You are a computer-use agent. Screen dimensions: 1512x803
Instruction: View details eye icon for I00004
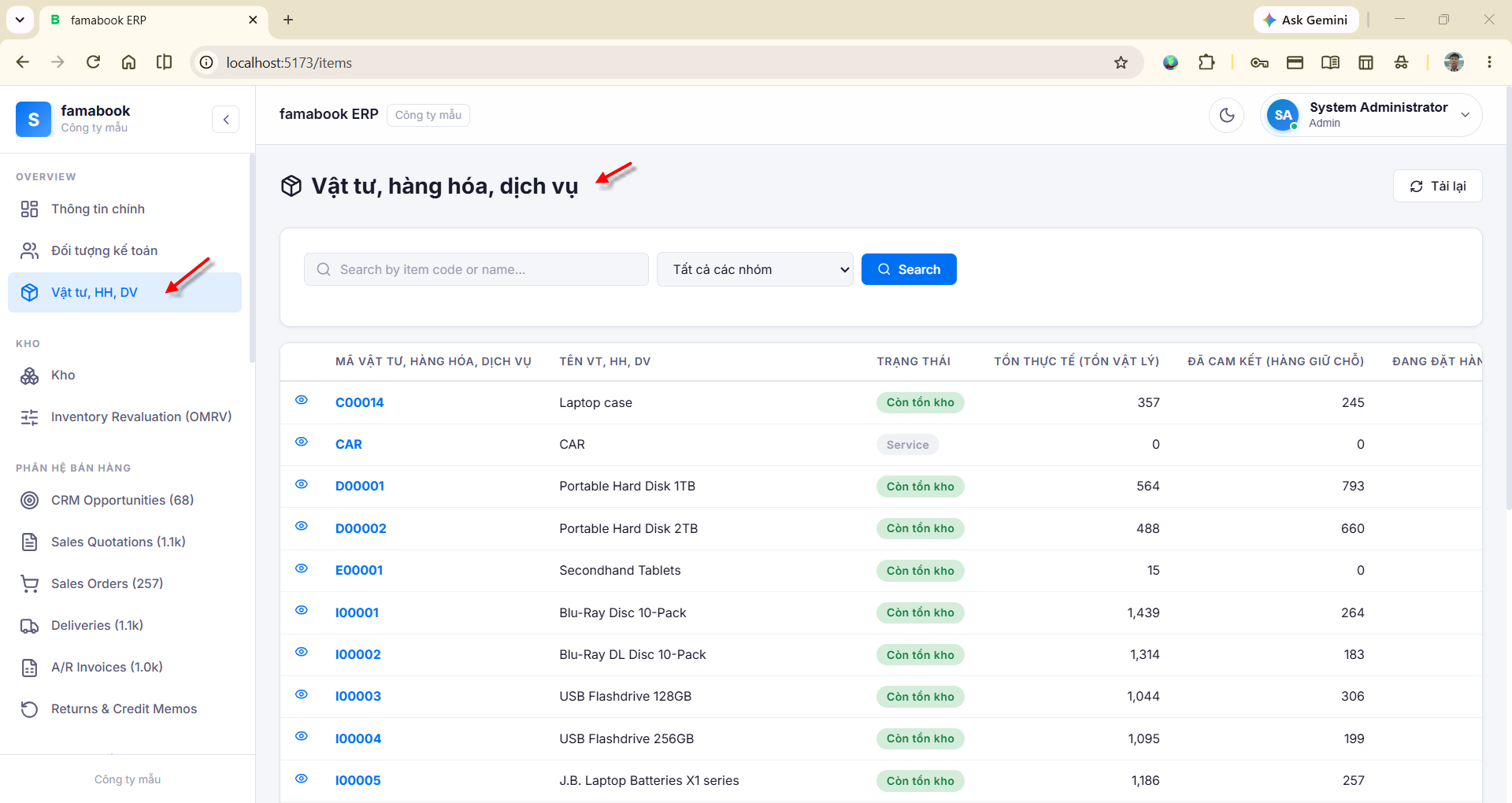click(x=301, y=736)
